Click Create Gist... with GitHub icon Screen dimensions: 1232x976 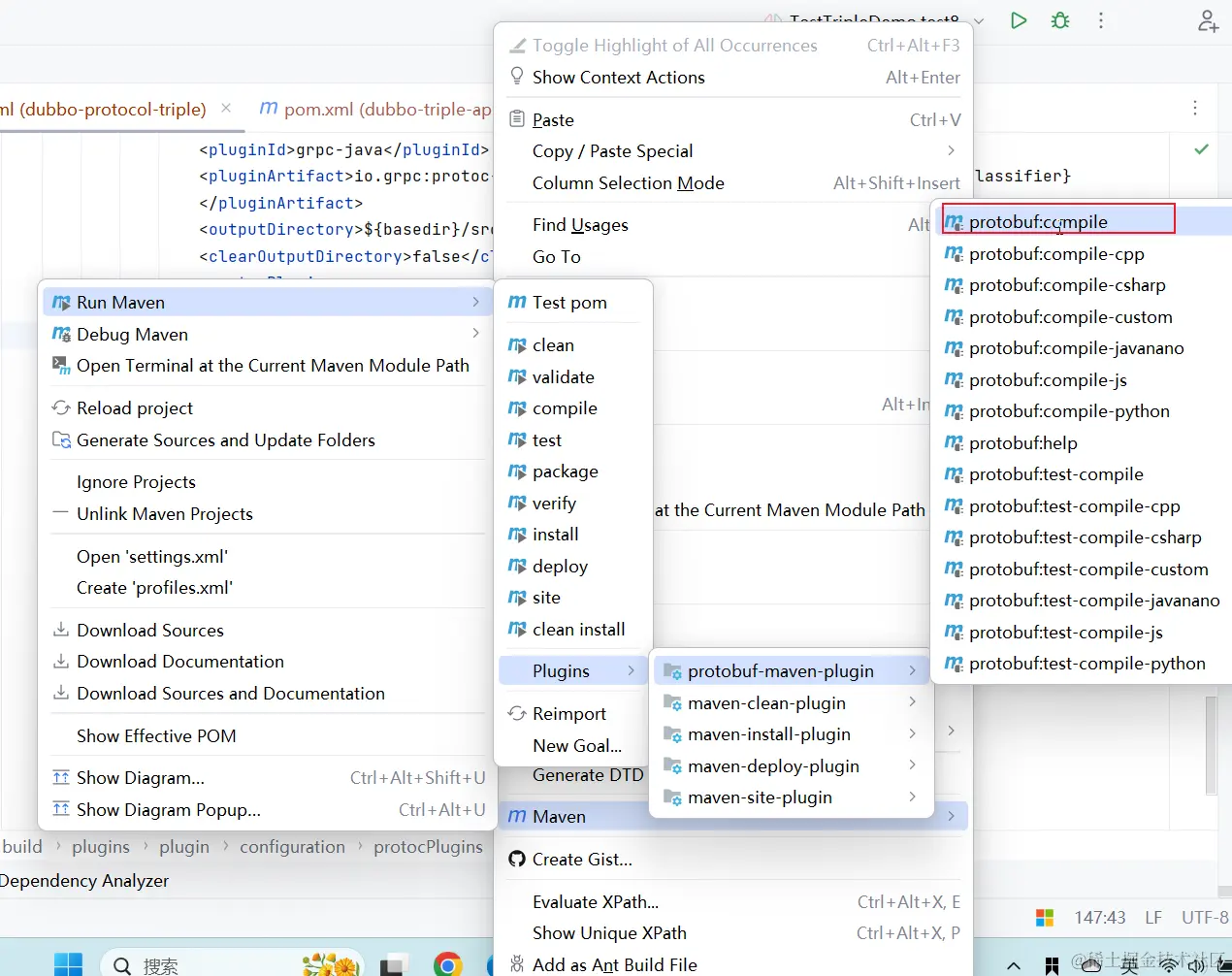pyautogui.click(x=734, y=860)
